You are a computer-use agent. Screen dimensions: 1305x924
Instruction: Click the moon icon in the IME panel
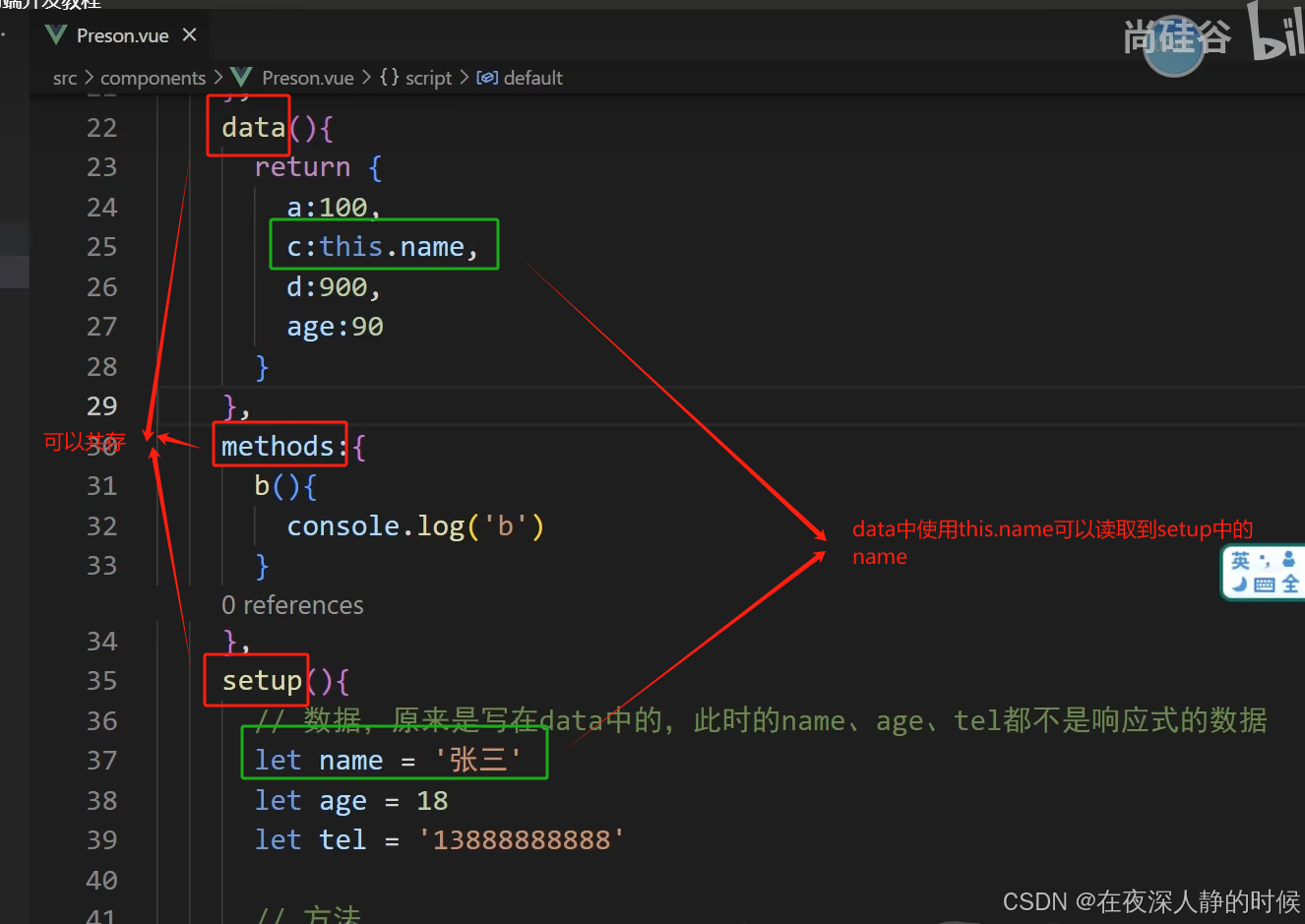click(x=1239, y=584)
